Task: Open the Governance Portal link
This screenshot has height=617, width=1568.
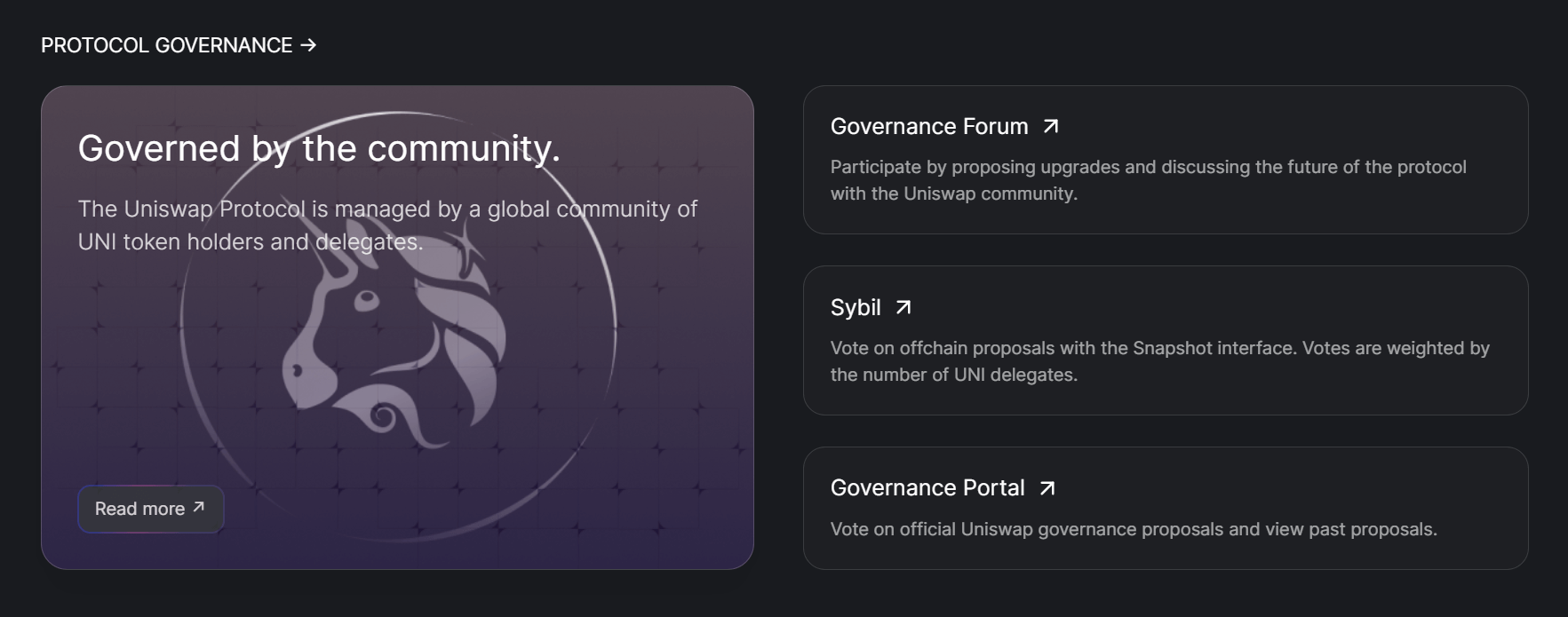Action: (x=943, y=488)
